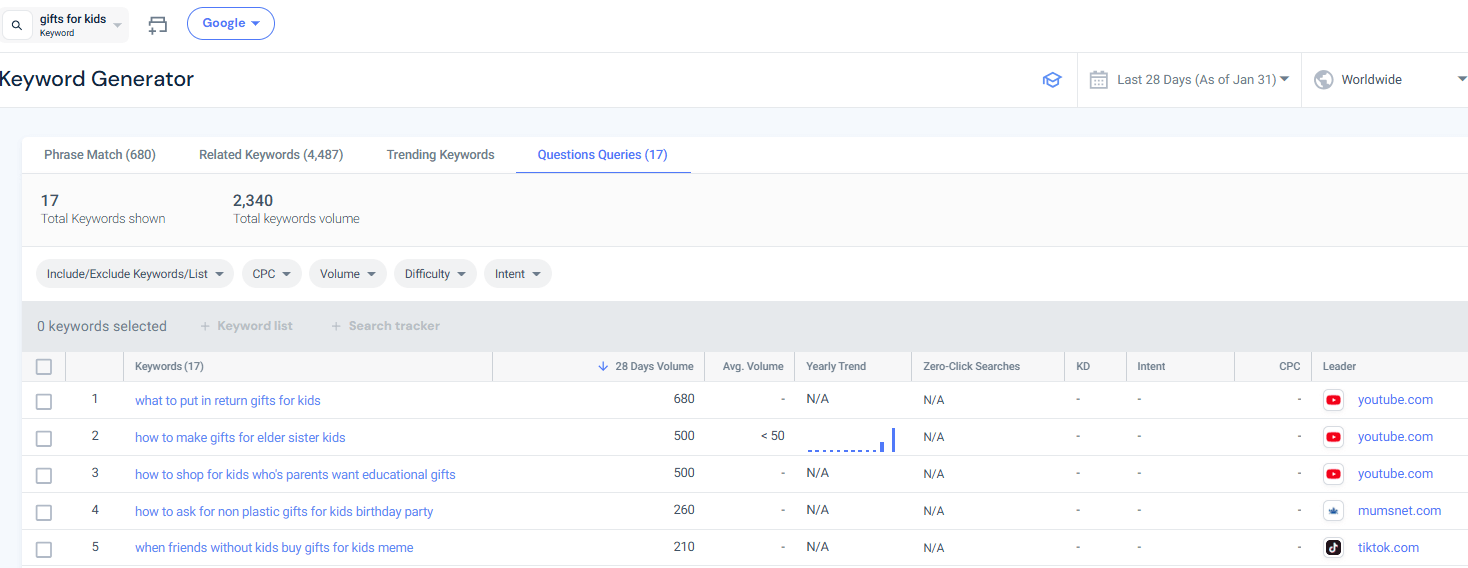Switch to Phrase Match (680) tab

(100, 155)
